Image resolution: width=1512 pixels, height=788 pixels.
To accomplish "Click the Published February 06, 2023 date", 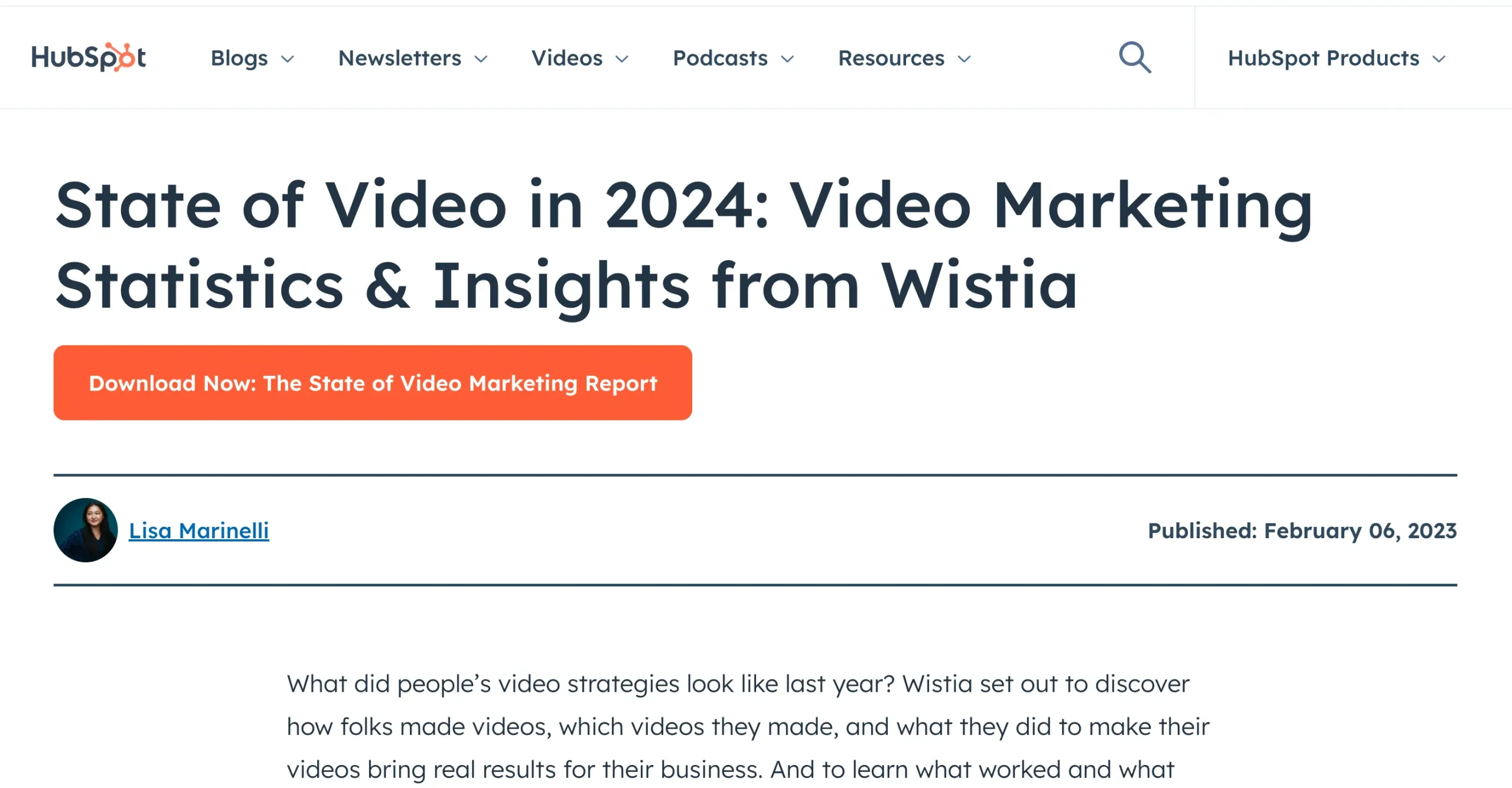I will click(1302, 530).
